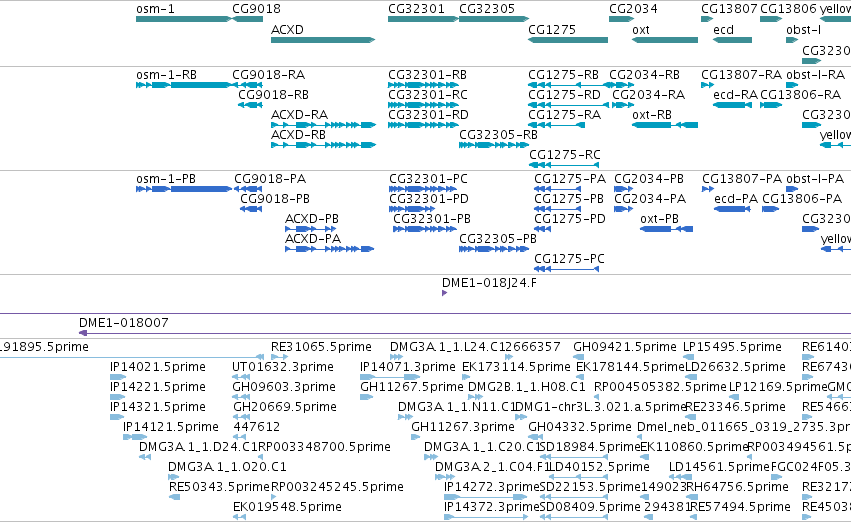Viewport: 851px width, 522px height.
Task: Open the ACXD-PA protein label
Action: pos(313,239)
